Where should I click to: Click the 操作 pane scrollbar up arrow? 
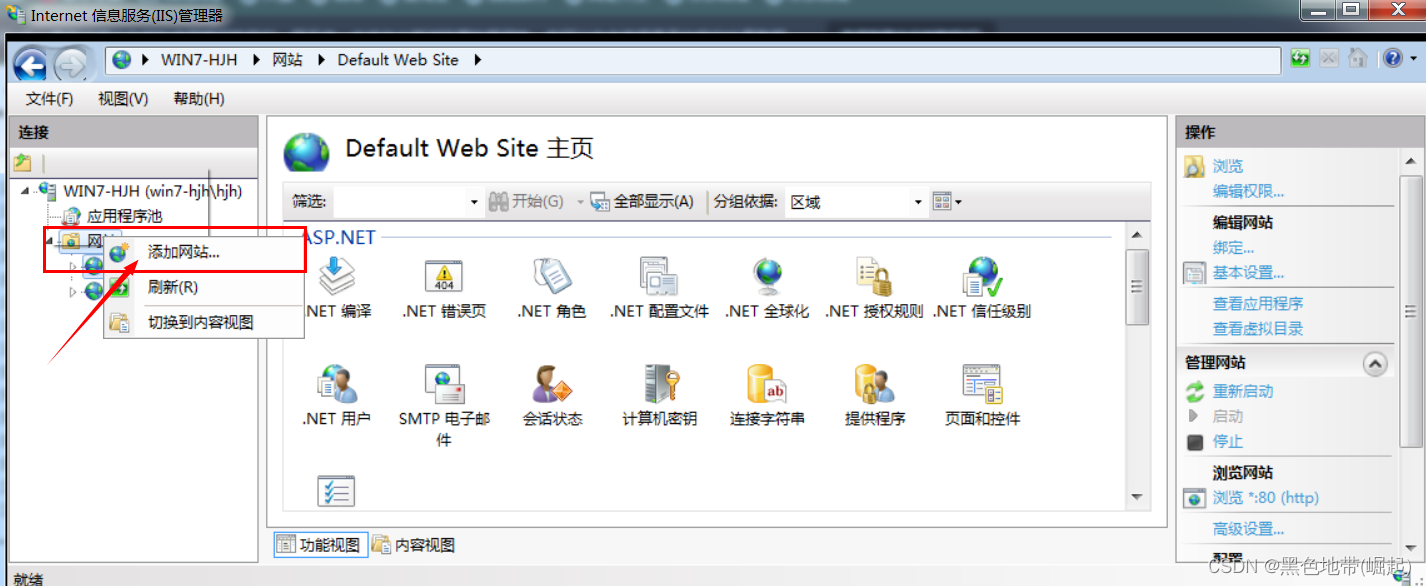1410,159
